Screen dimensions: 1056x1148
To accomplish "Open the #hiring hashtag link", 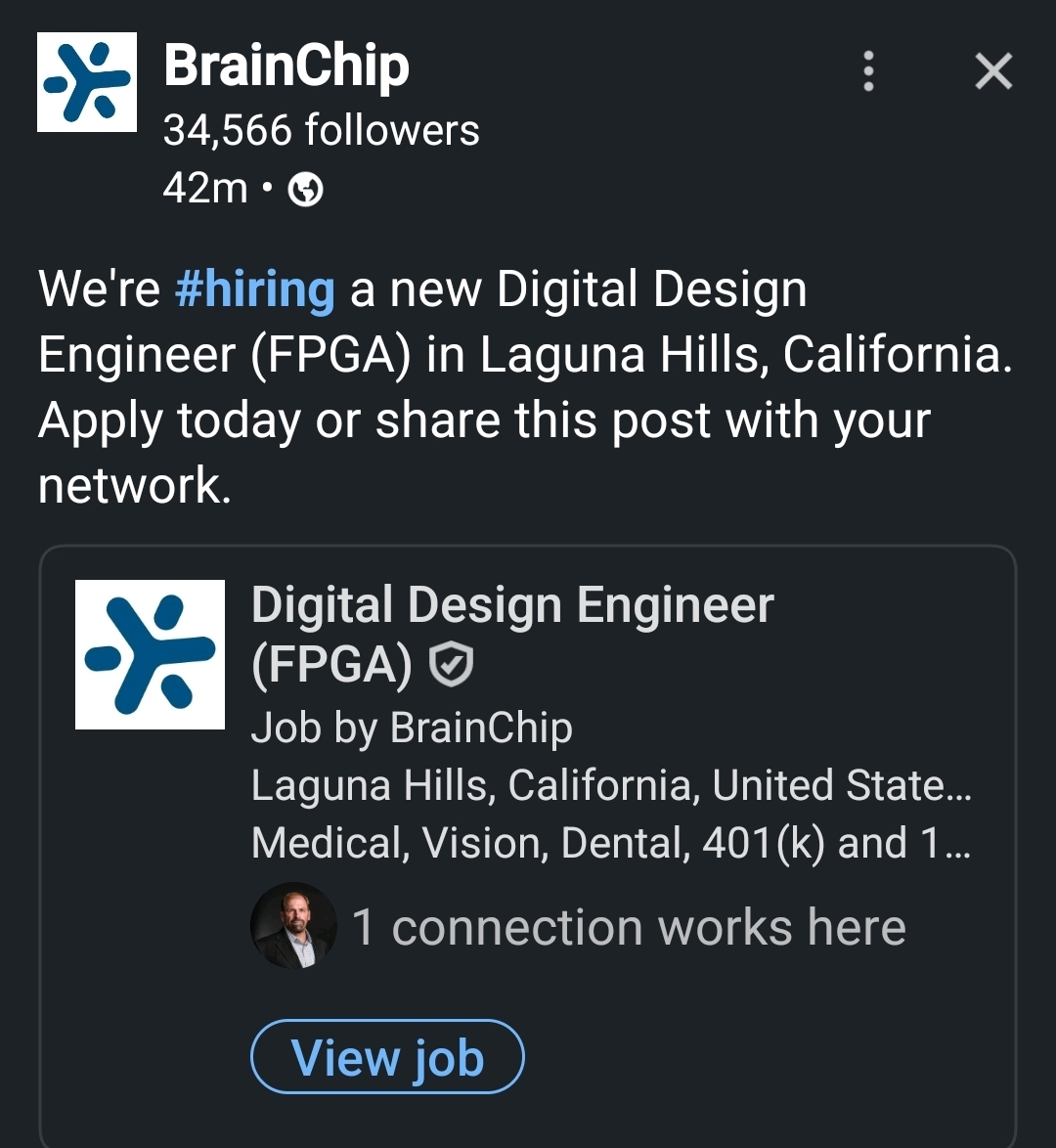I will pyautogui.click(x=255, y=289).
